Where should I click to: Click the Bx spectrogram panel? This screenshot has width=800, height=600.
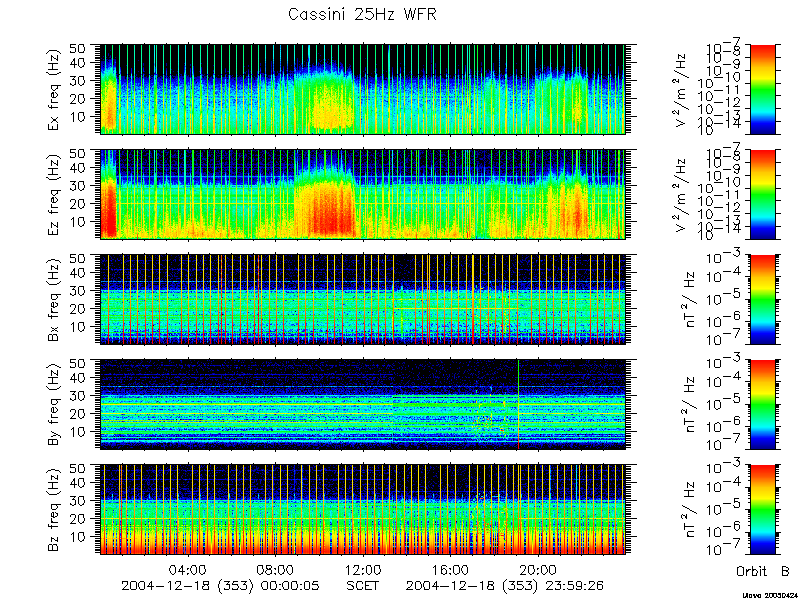tap(363, 299)
